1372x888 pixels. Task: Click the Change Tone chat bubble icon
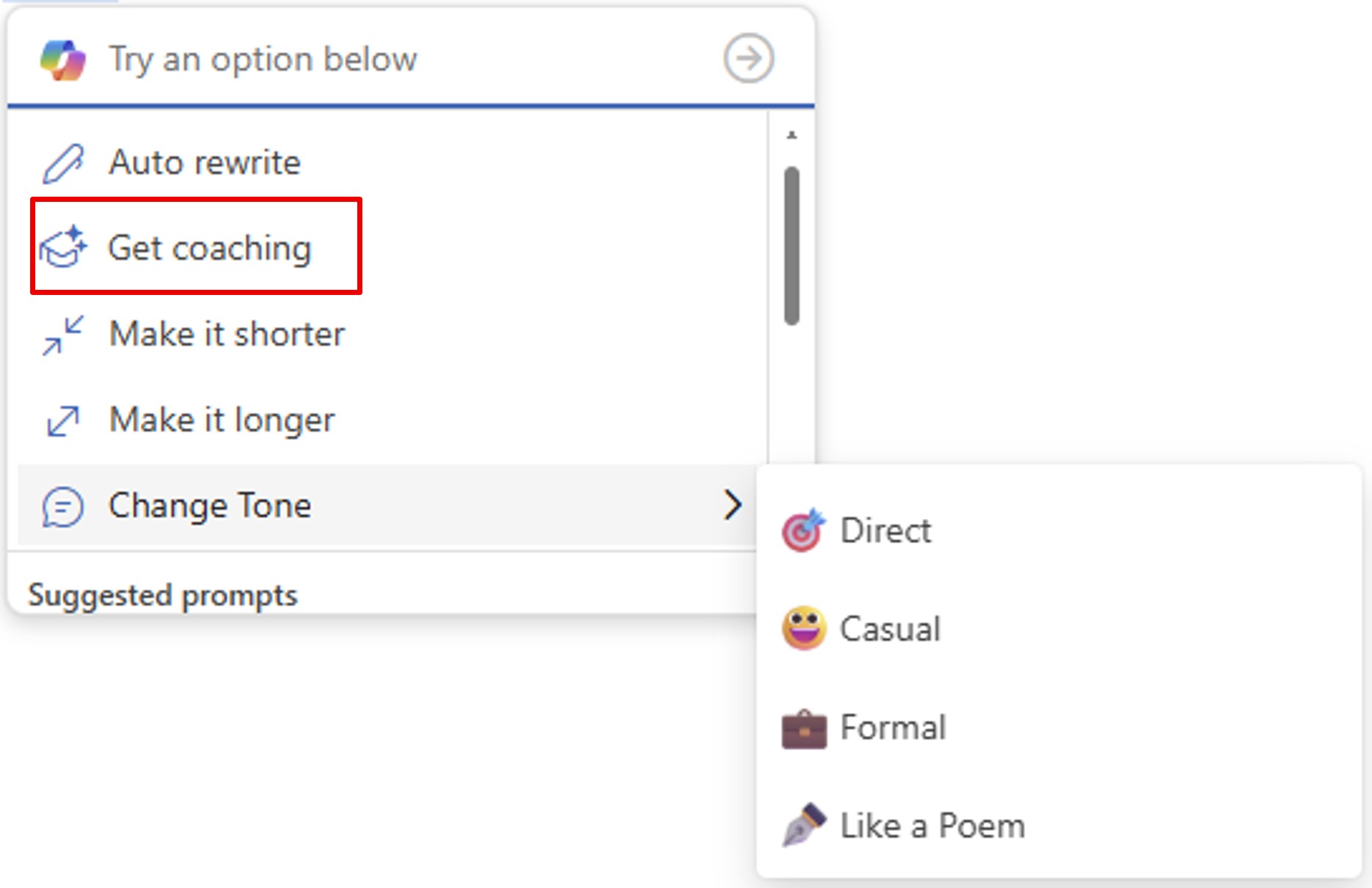[x=63, y=506]
